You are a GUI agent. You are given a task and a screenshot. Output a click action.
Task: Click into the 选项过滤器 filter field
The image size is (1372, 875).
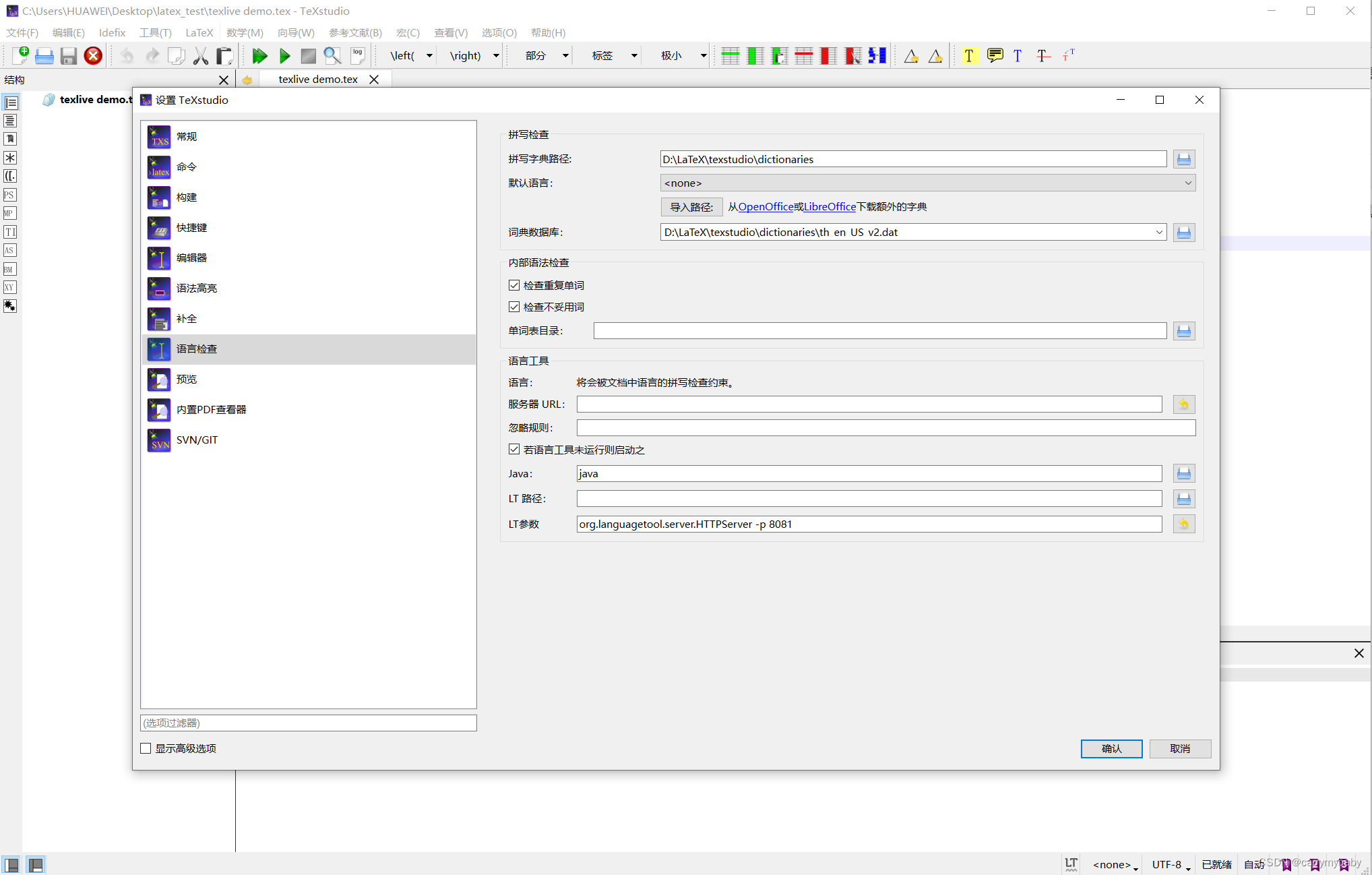pyautogui.click(x=308, y=723)
